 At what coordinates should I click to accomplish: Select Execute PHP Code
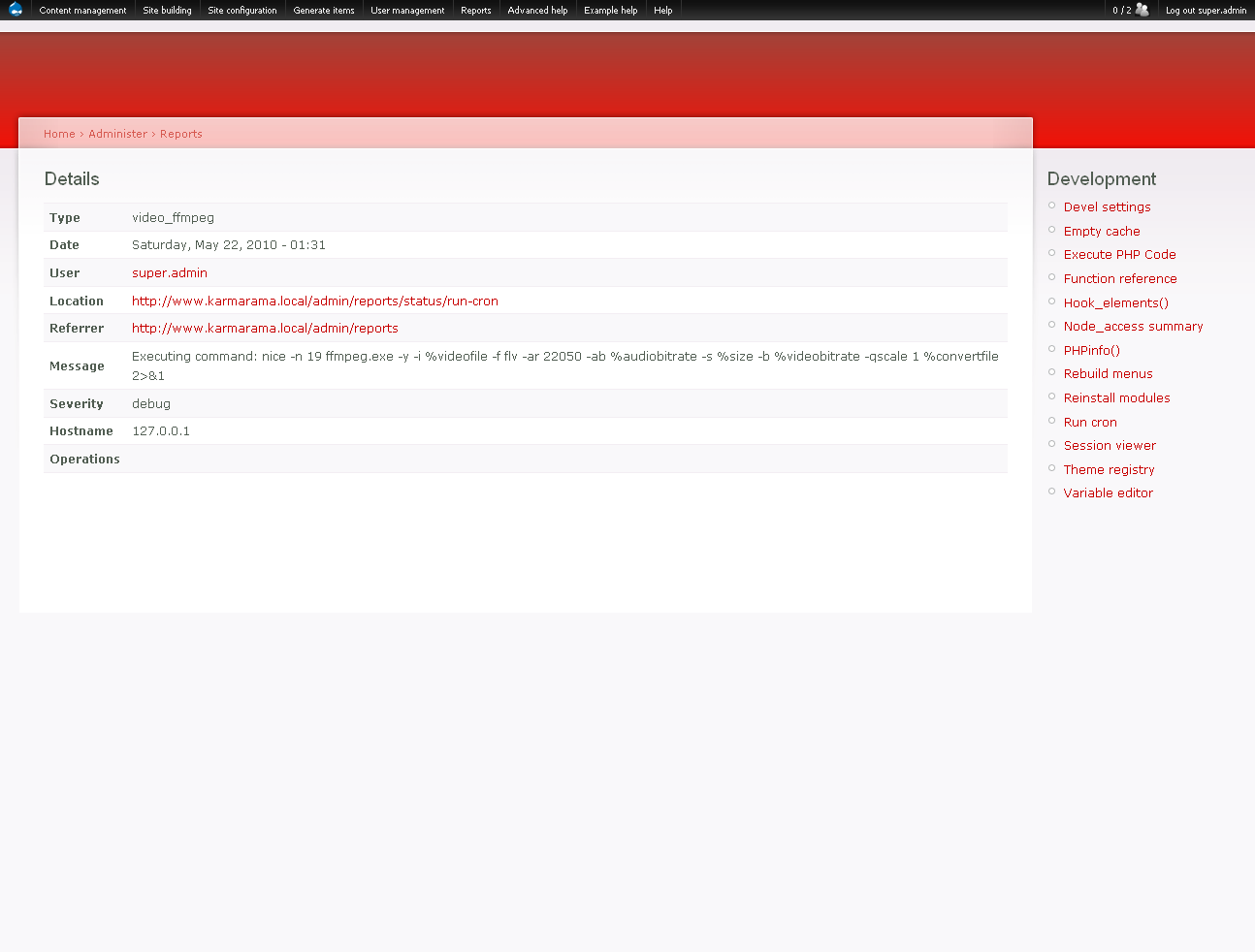pyautogui.click(x=1119, y=254)
